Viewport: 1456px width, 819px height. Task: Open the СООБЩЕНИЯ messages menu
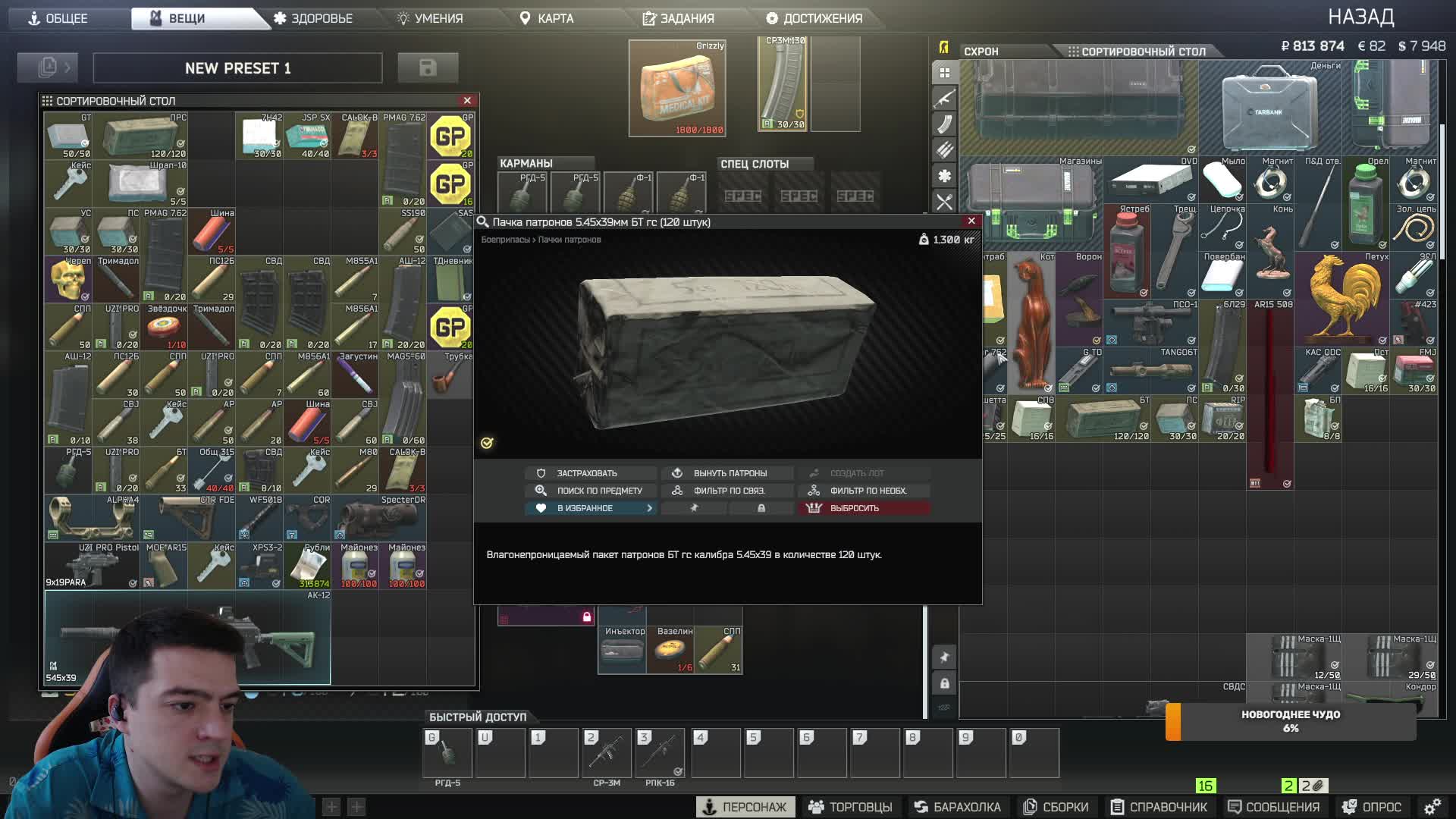pos(1274,807)
